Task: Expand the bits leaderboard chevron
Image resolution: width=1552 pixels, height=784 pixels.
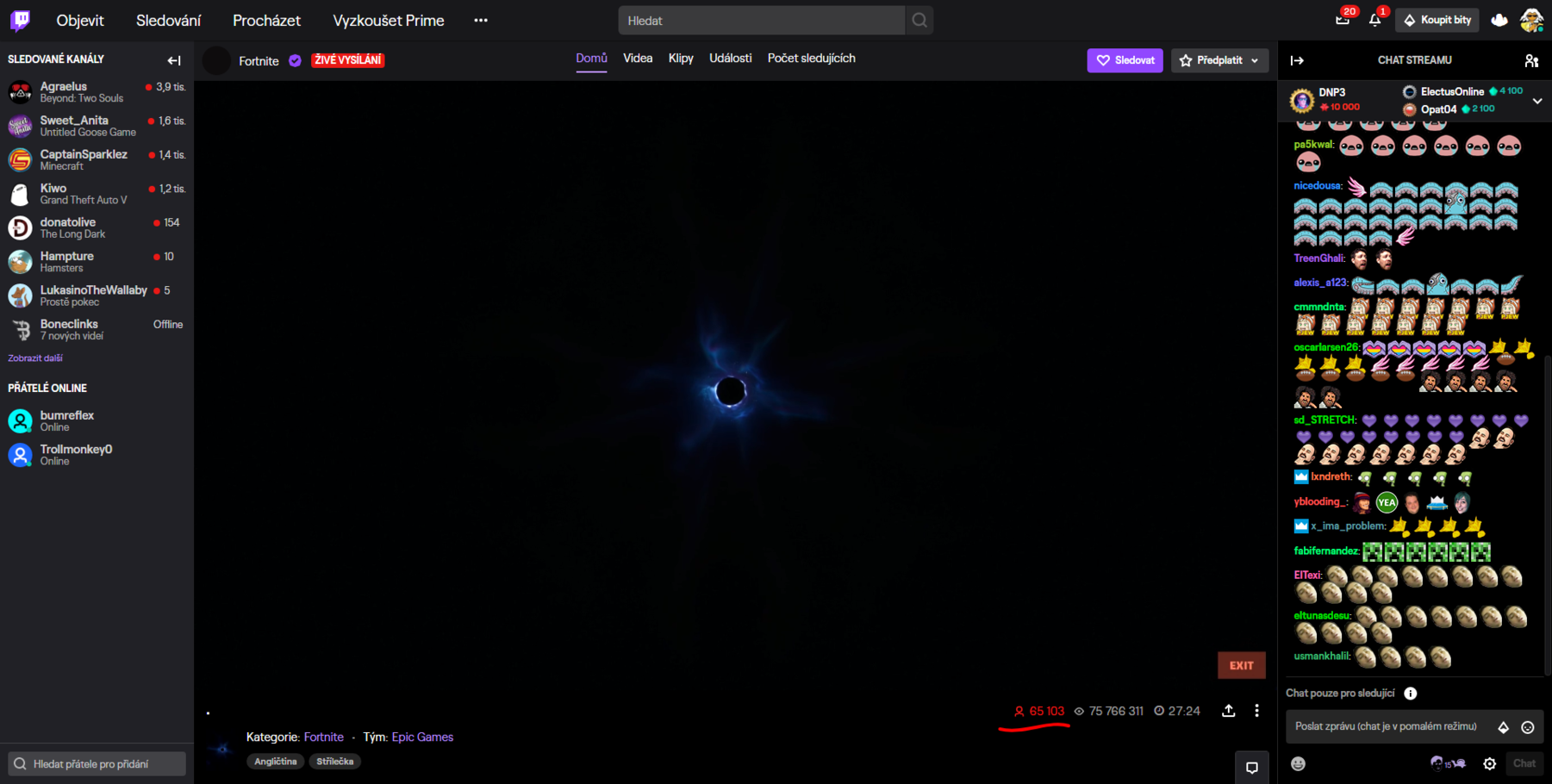Action: [1537, 101]
